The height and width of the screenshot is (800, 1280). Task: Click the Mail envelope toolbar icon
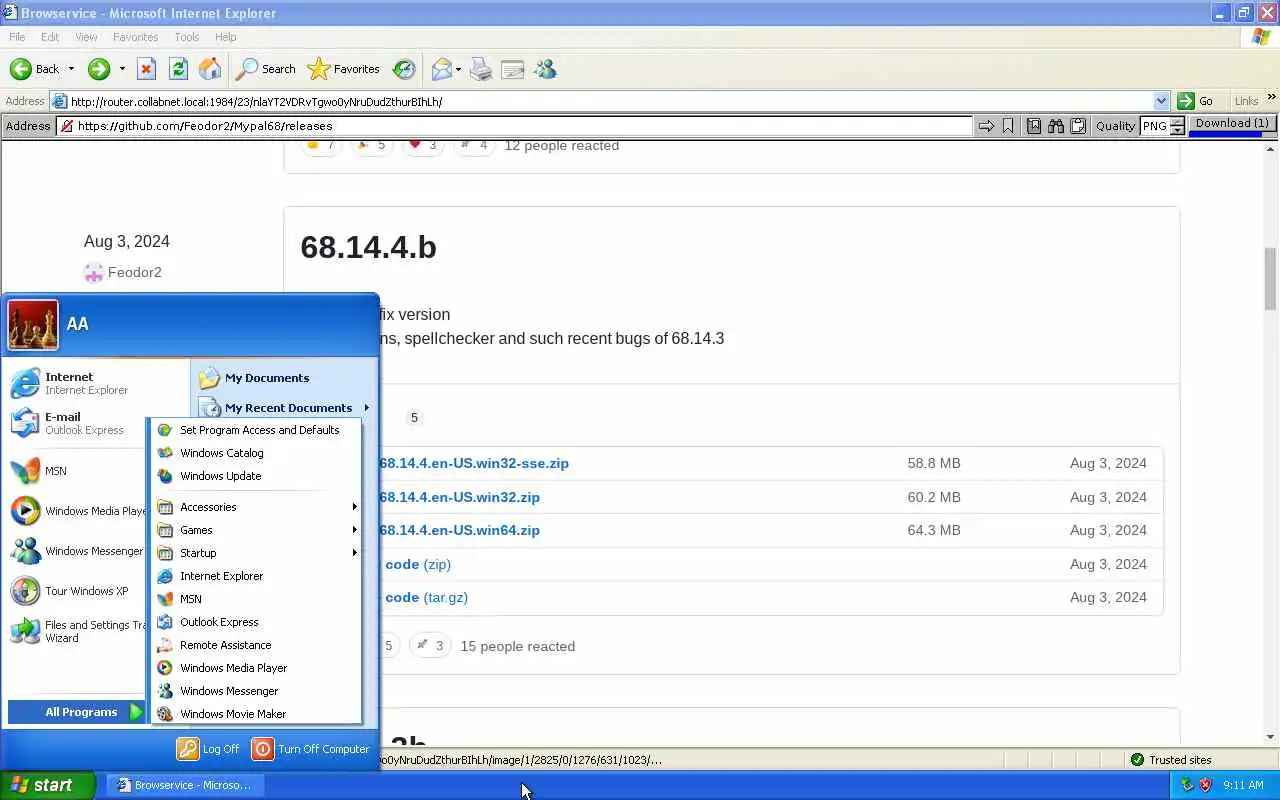click(441, 69)
